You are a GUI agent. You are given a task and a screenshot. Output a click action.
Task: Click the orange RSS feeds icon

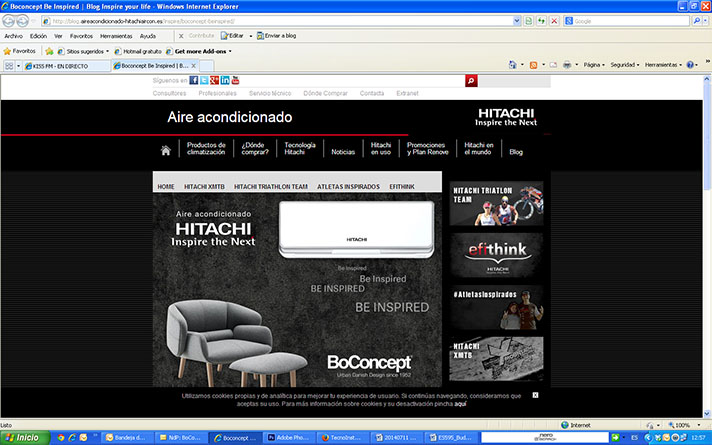point(534,65)
